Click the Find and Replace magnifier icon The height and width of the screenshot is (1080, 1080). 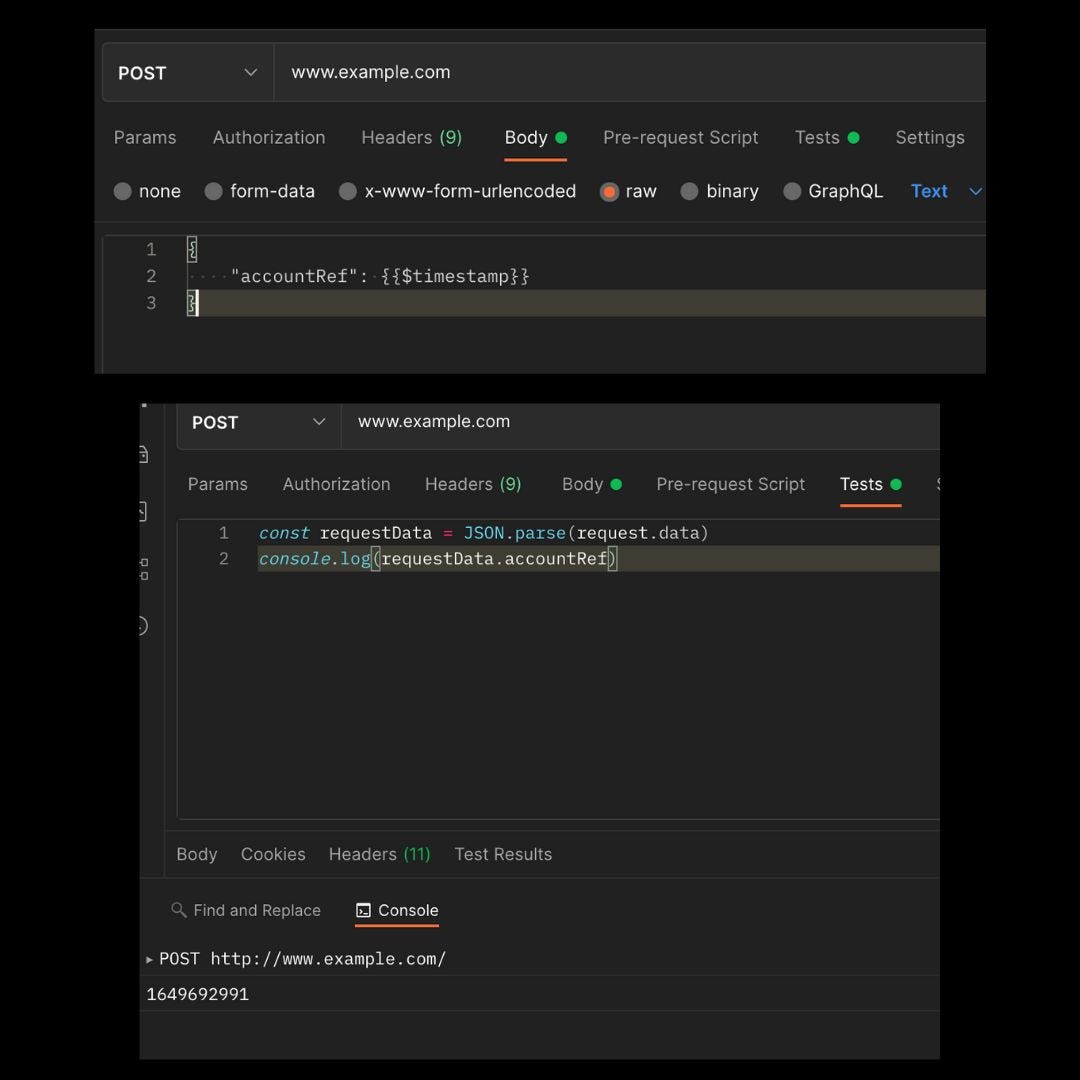pos(179,910)
